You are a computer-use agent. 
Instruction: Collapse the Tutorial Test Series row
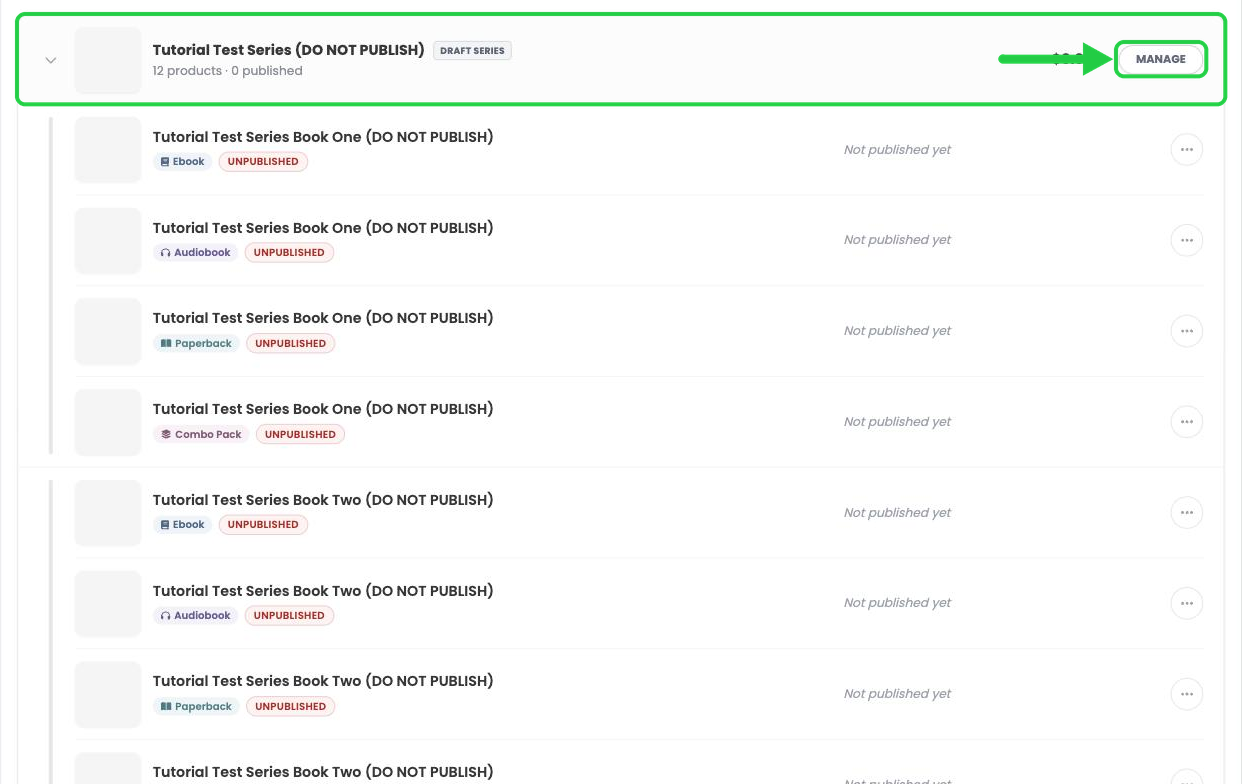51,60
